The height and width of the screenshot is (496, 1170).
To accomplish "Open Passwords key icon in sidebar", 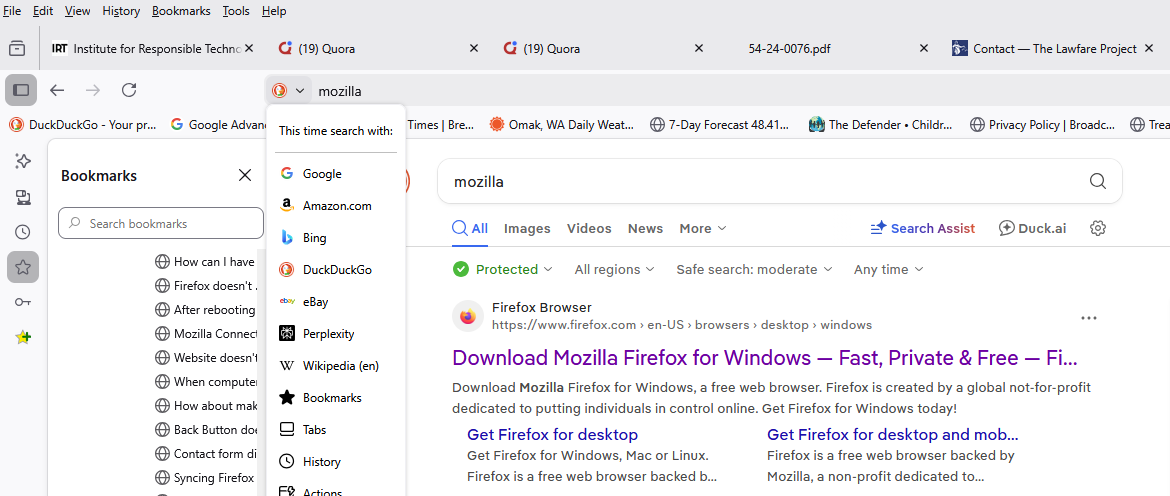I will [x=22, y=302].
